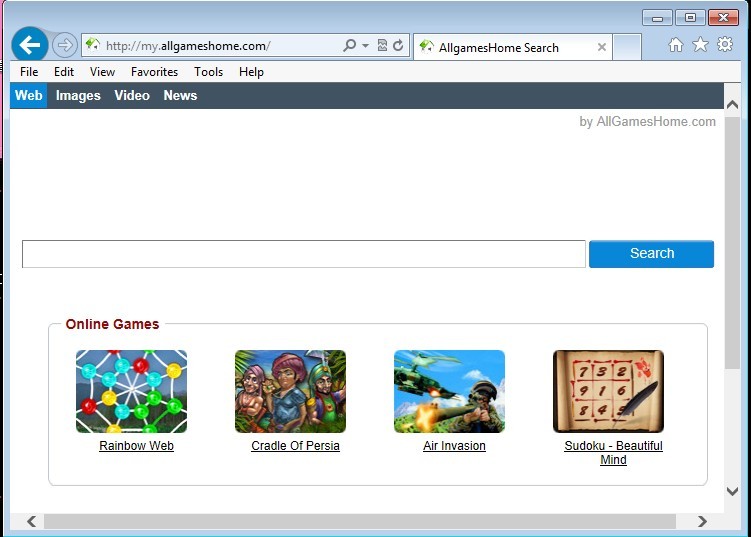Switch to the Video search tab
The height and width of the screenshot is (537, 751).
132,95
